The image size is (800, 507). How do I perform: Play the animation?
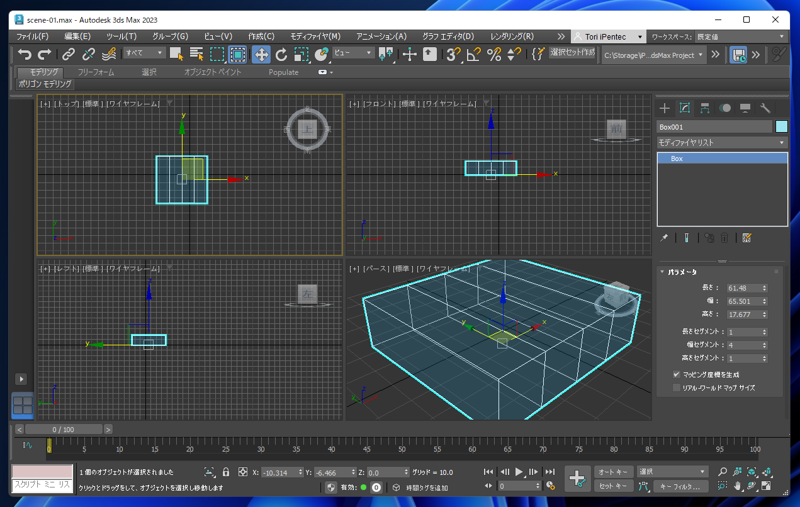(x=519, y=472)
